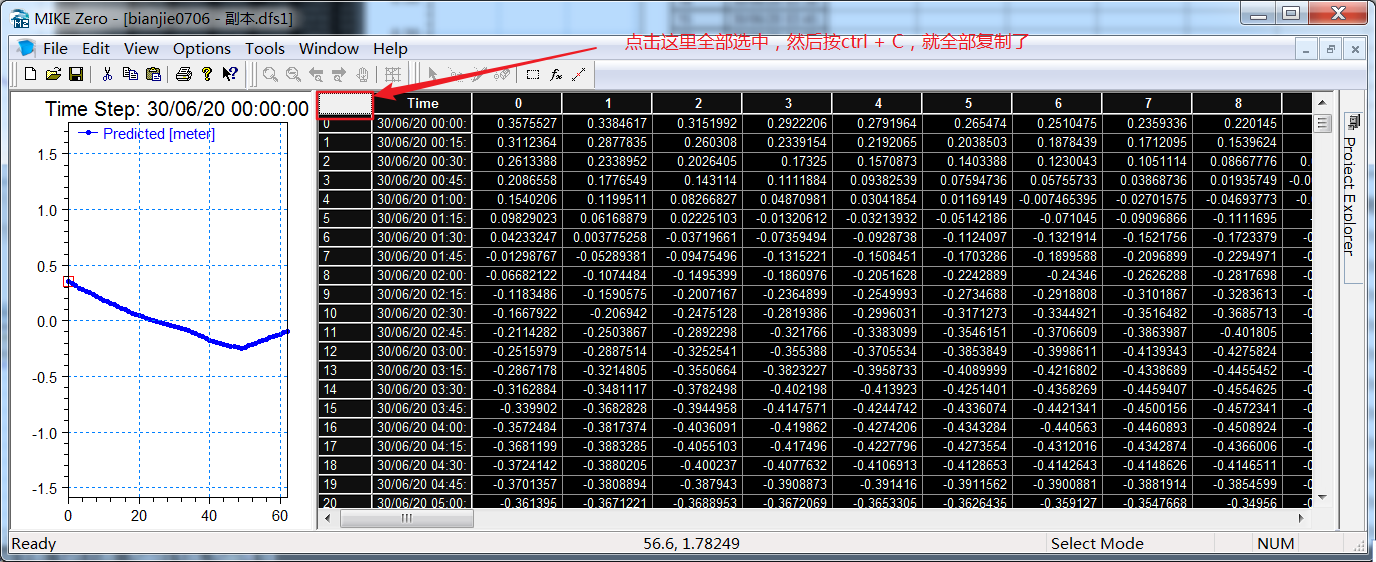
Task: Click the Copy toolbar icon
Action: (x=130, y=73)
